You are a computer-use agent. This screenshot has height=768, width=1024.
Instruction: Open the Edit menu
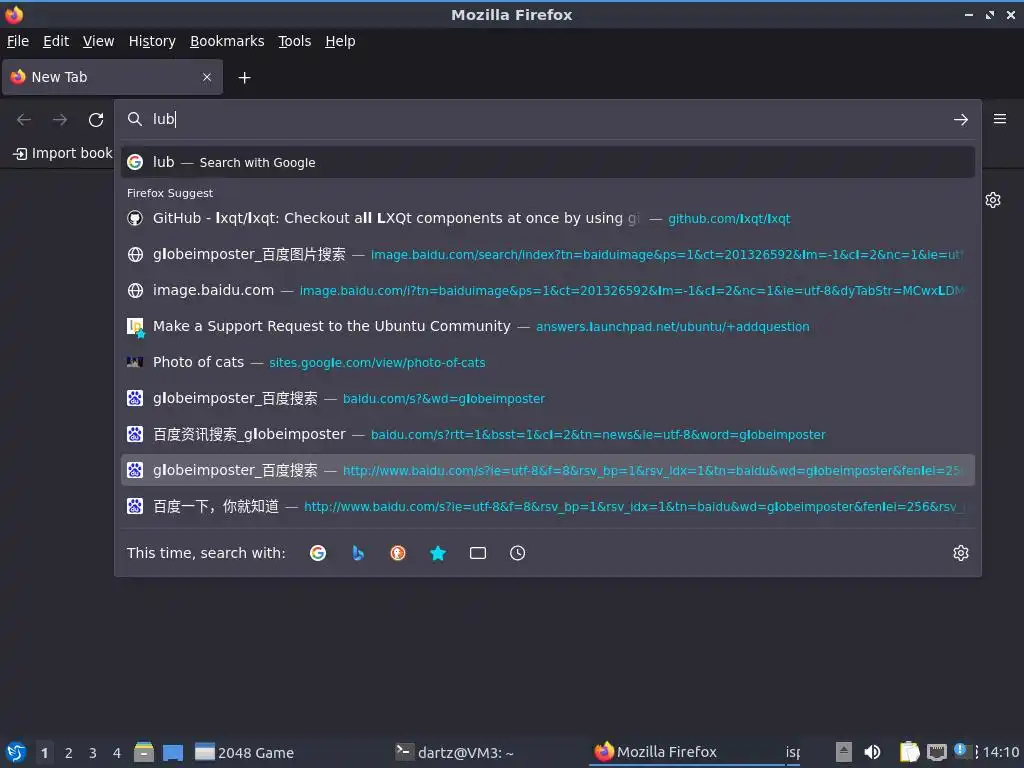[x=56, y=41]
